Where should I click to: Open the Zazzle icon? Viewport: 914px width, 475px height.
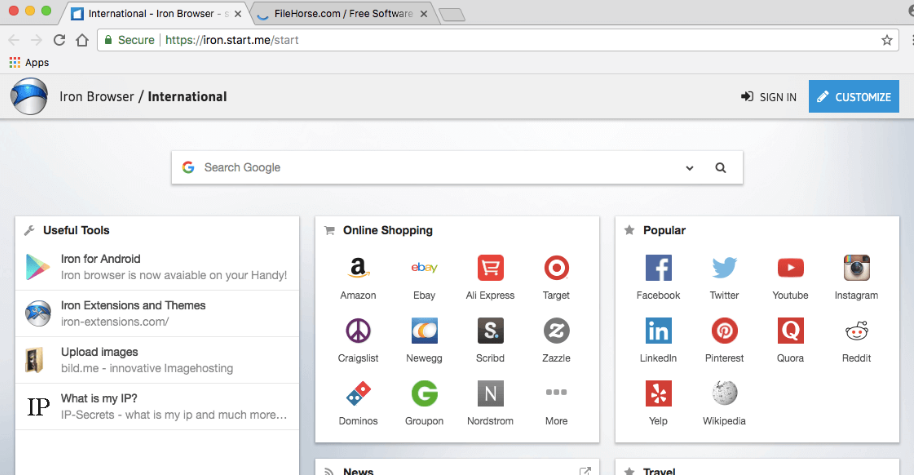point(556,331)
